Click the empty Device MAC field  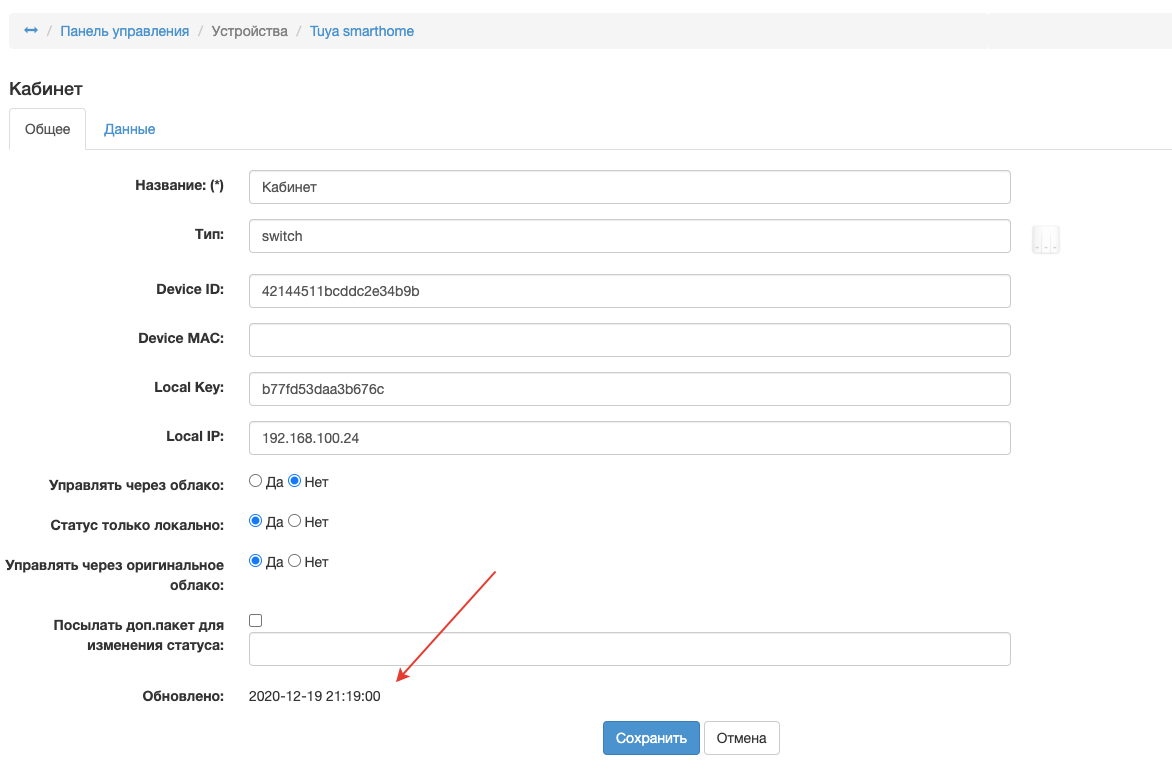click(629, 340)
